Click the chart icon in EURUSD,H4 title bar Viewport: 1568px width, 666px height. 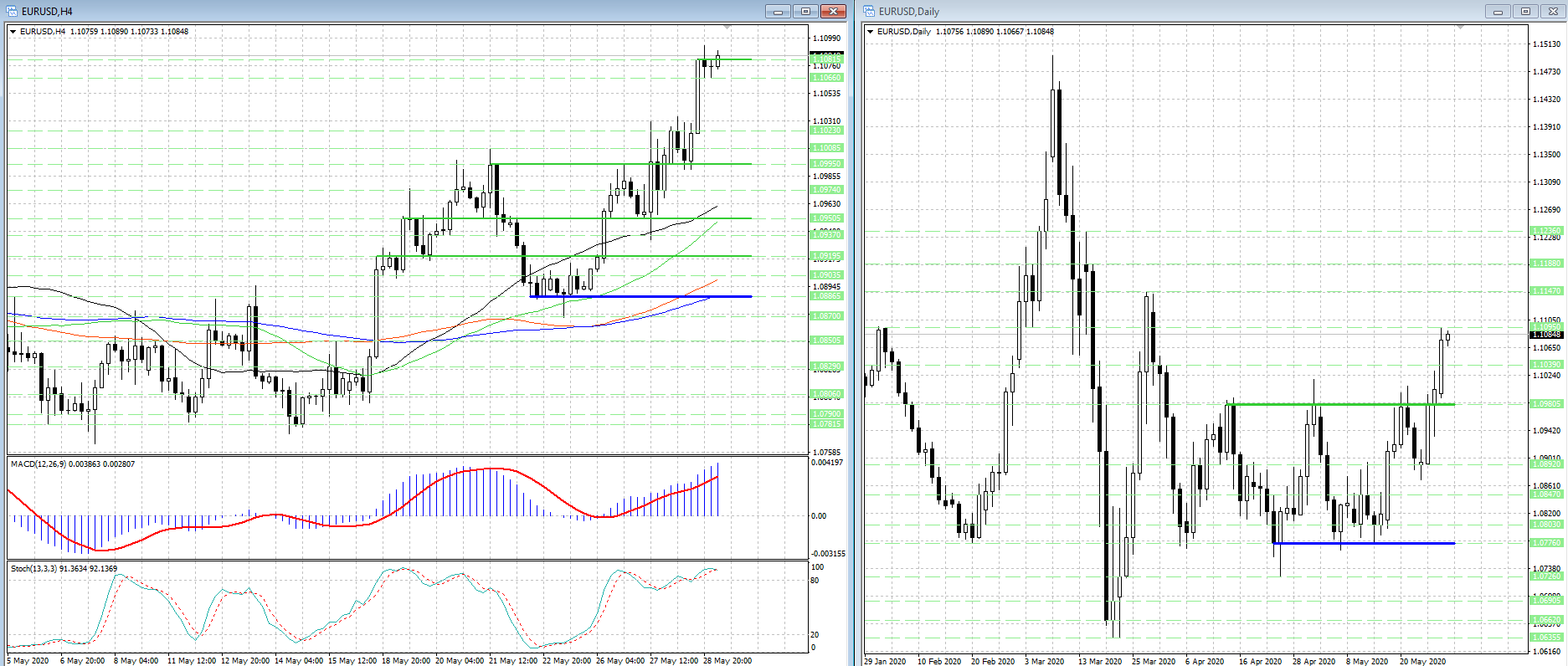12,11
